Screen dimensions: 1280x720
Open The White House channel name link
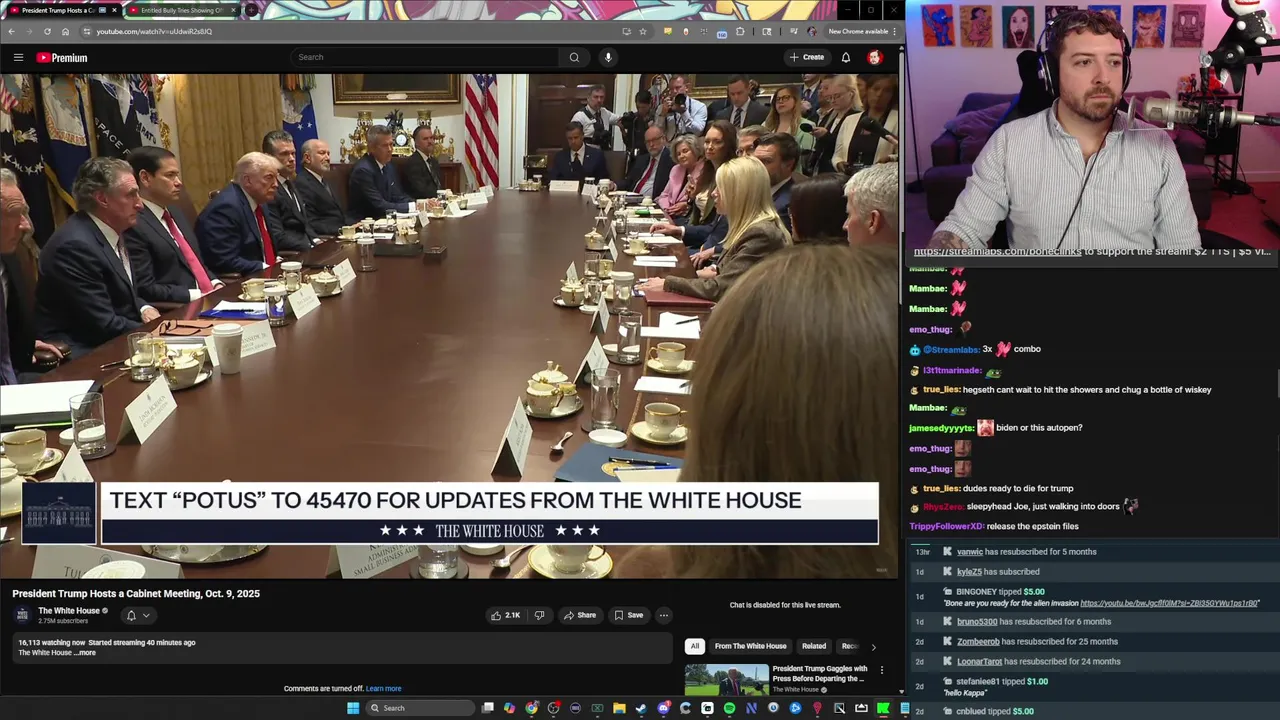tap(69, 611)
